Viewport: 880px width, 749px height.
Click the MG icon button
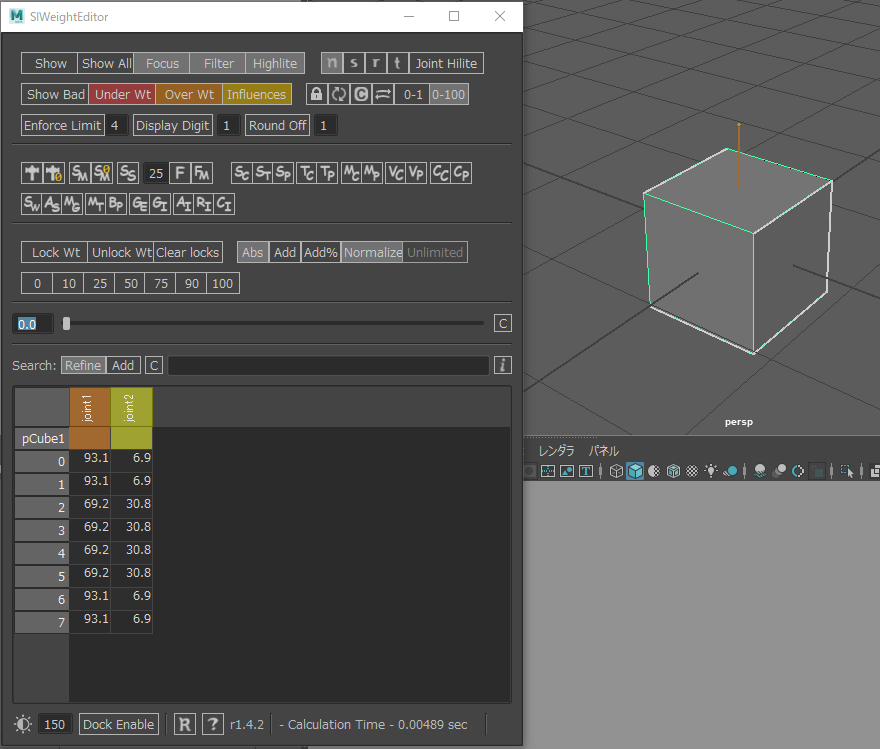tap(72, 204)
